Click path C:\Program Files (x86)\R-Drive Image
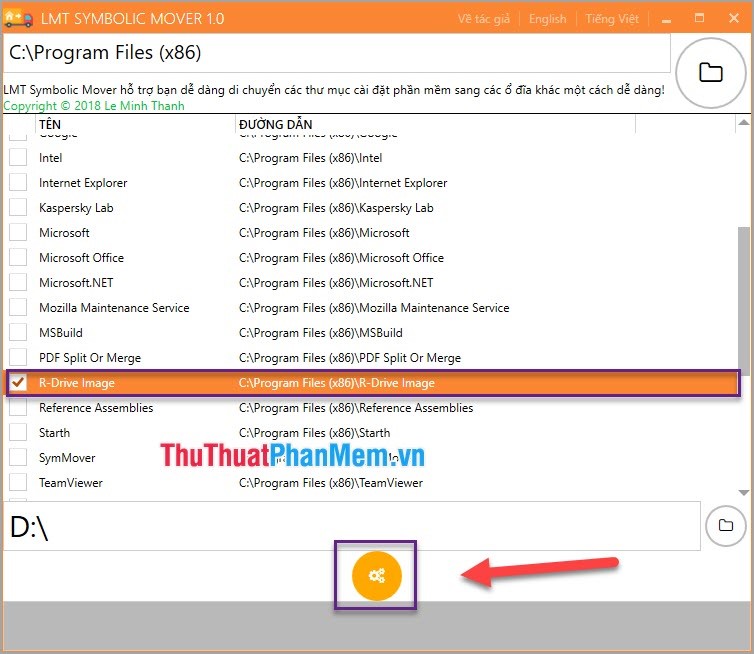The width and height of the screenshot is (754, 654). [x=336, y=383]
